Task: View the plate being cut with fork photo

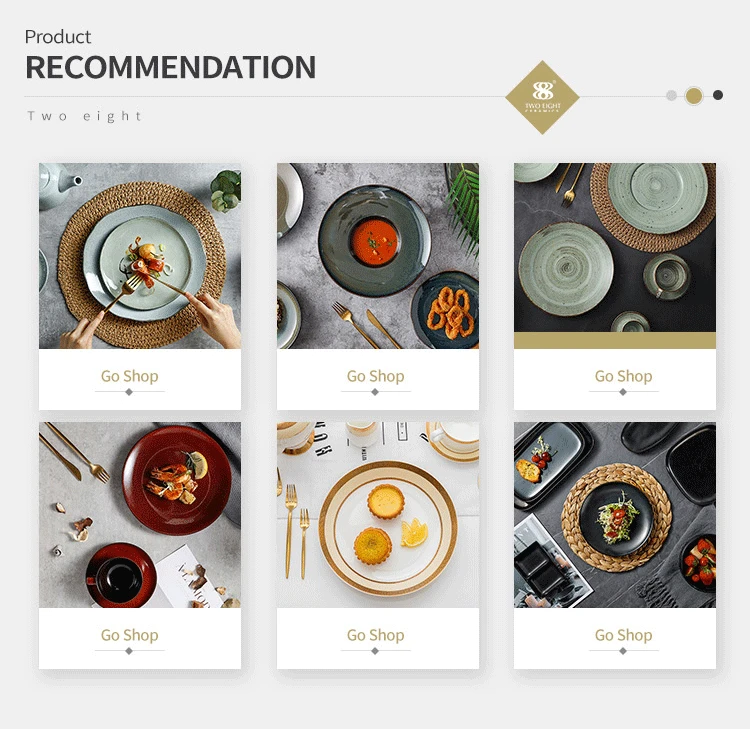Action: (x=140, y=256)
